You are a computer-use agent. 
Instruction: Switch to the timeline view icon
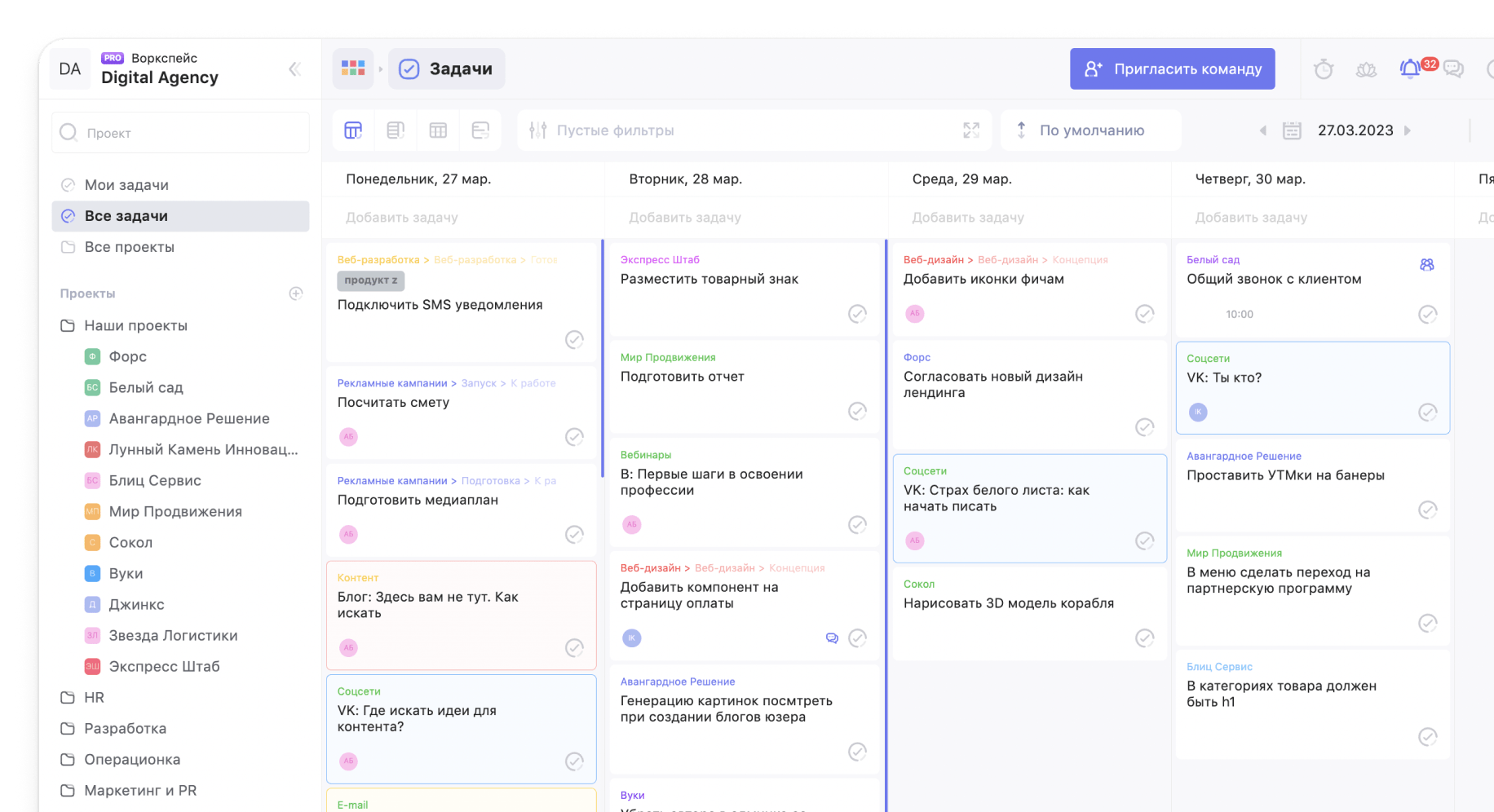coord(480,130)
